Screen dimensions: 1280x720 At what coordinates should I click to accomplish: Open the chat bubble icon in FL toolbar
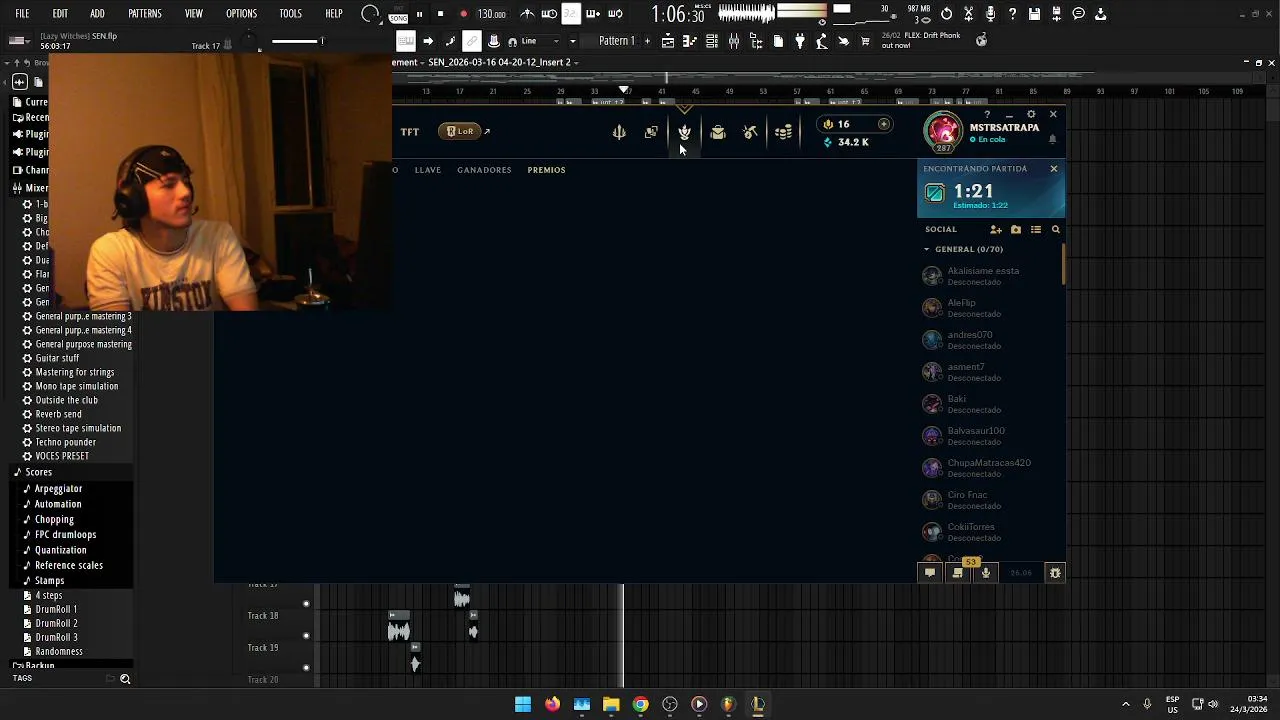coord(1078,14)
